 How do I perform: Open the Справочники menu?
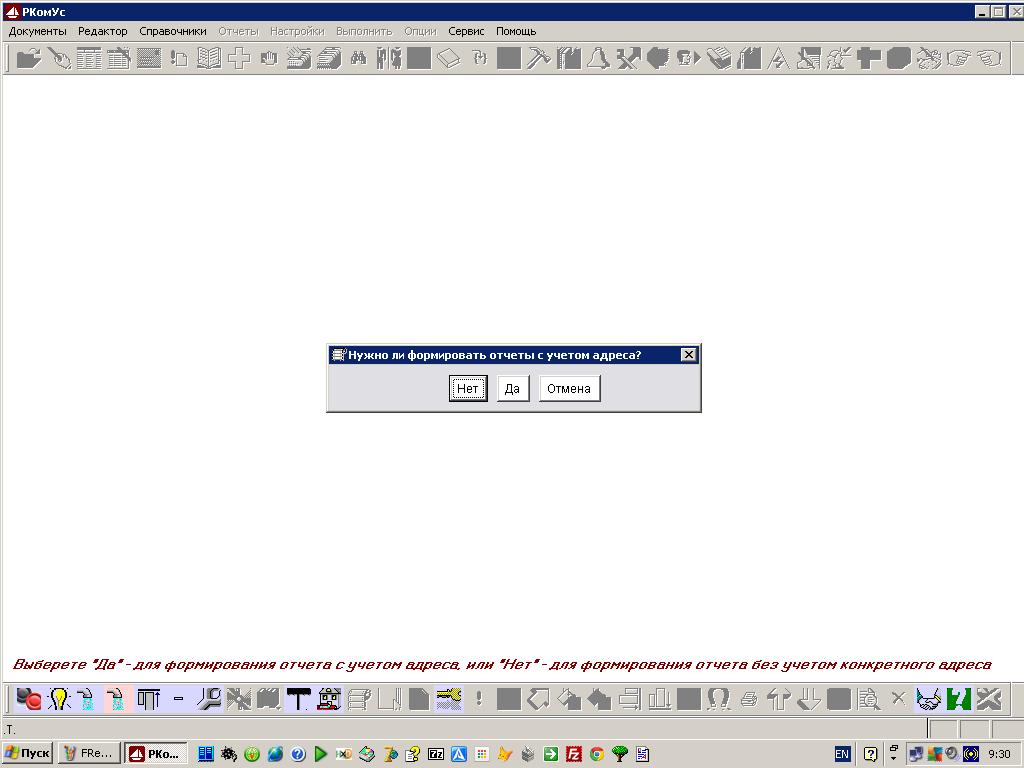tap(173, 31)
